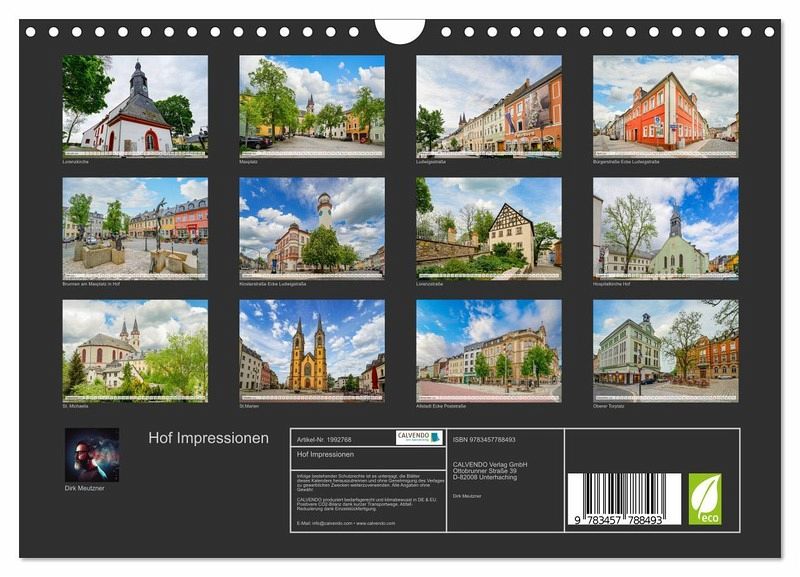Click the Artikel-Nr. 1992768 label
The height and width of the screenshot is (577, 800).
[x=322, y=437]
